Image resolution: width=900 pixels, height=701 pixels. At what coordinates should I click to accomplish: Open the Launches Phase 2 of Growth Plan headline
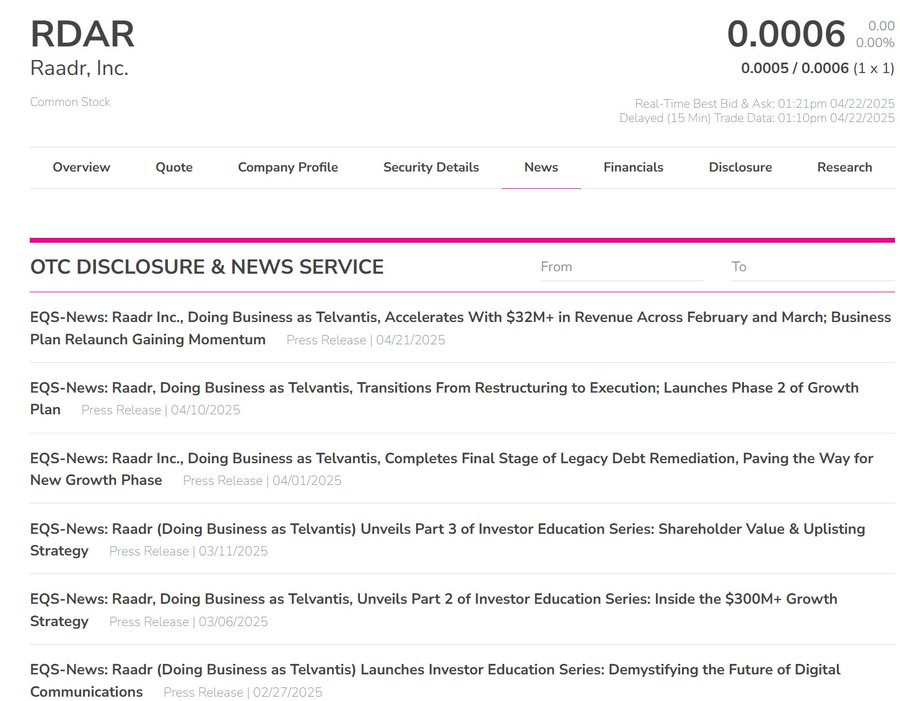pos(444,398)
